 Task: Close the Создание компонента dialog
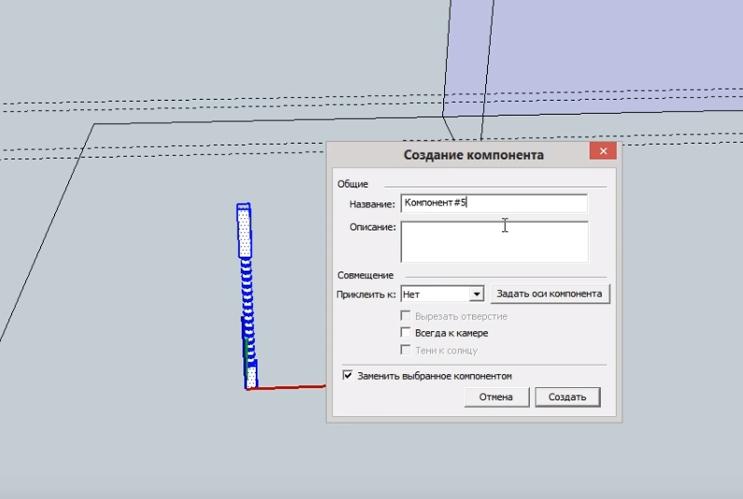(603, 152)
